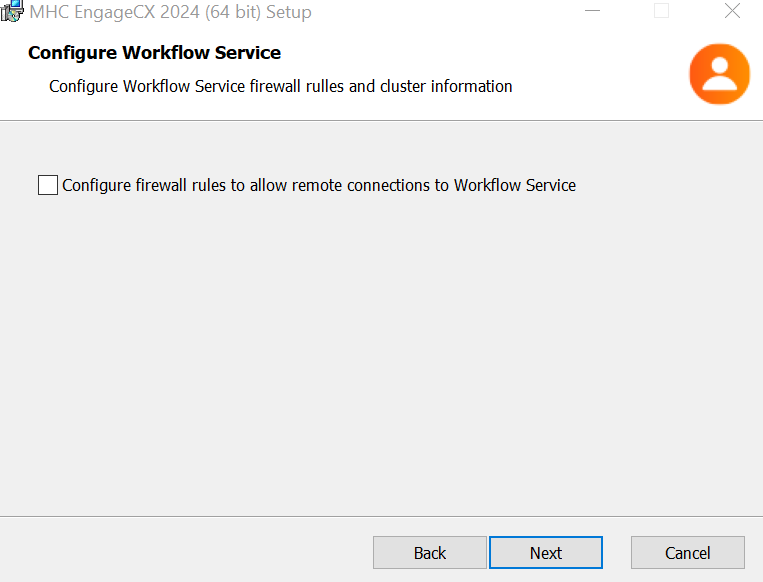Return with the Back button
The height and width of the screenshot is (582, 763).
pyautogui.click(x=430, y=553)
